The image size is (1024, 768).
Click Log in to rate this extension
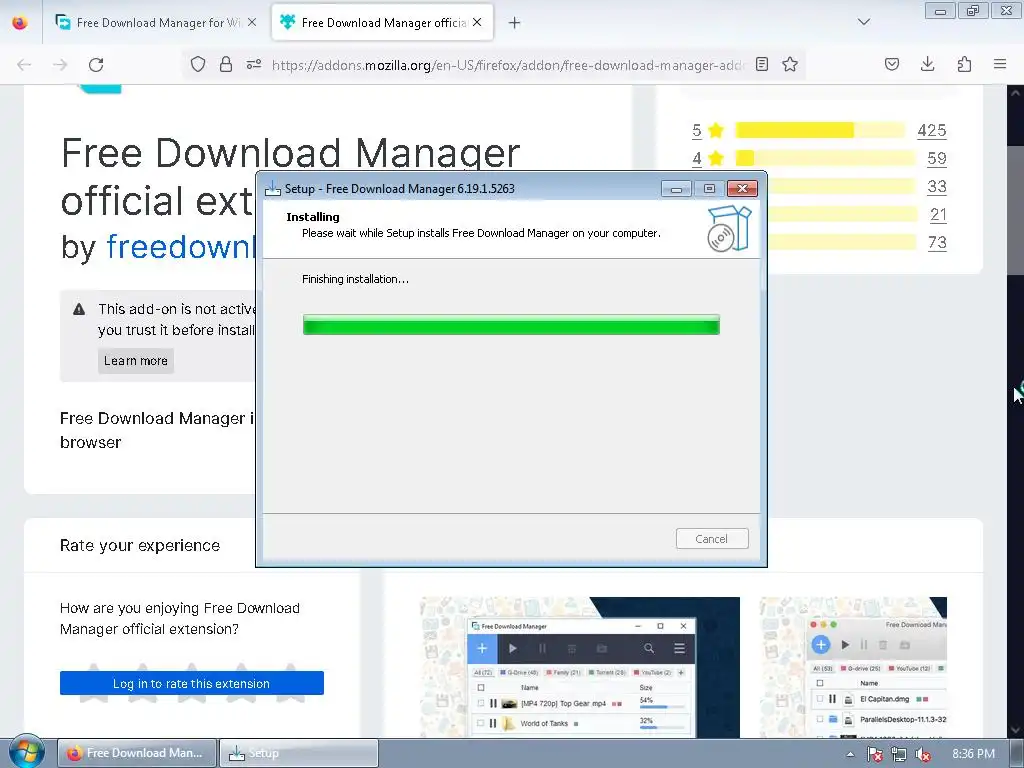(x=192, y=683)
